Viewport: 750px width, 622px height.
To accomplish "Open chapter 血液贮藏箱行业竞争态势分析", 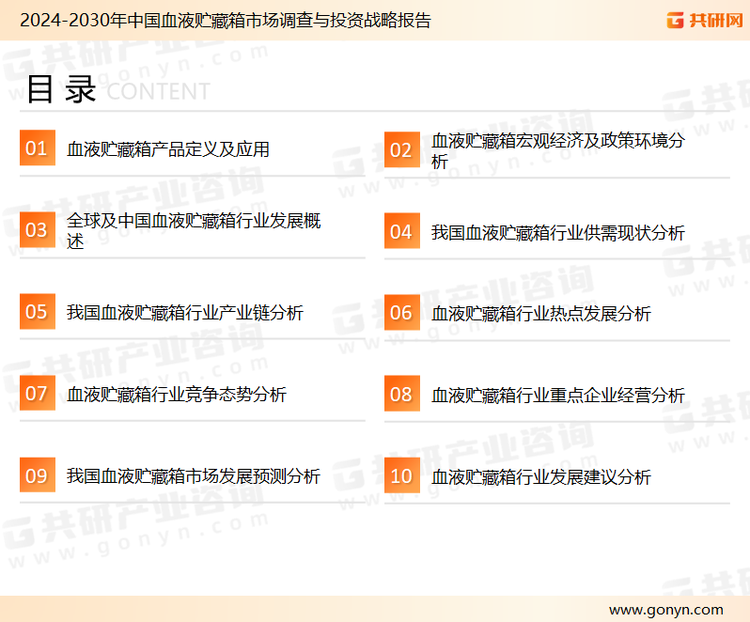I will 176,394.
